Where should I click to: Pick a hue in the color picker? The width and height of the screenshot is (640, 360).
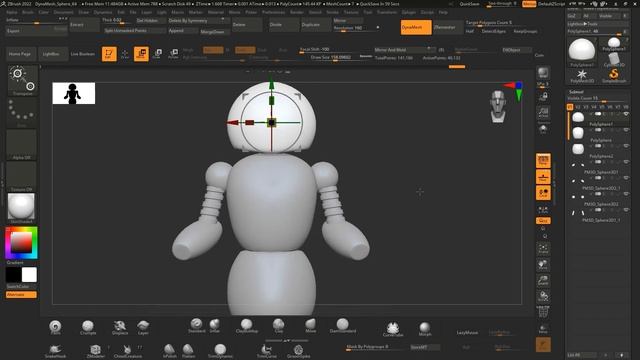[x=21, y=243]
